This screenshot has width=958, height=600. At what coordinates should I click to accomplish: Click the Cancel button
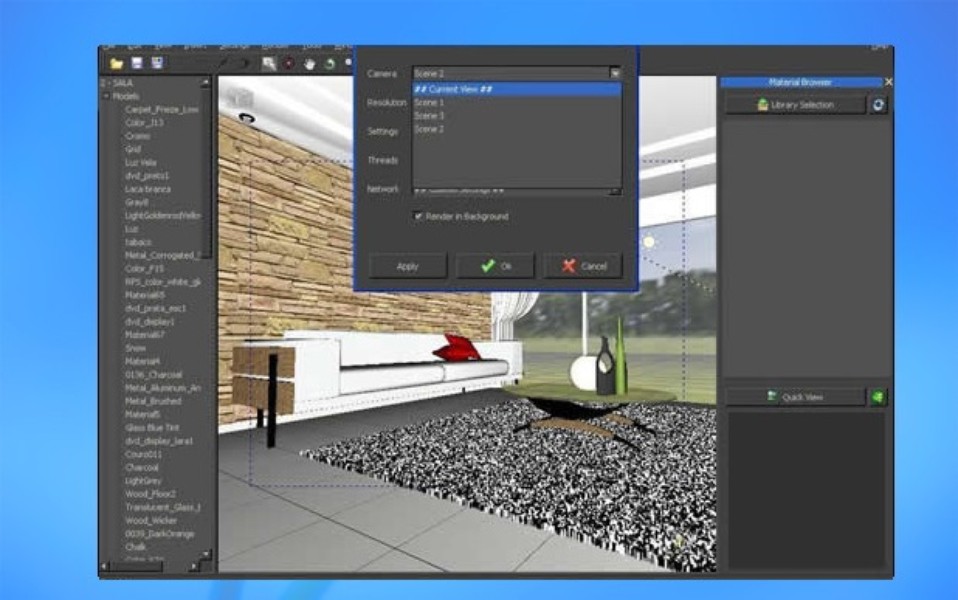point(583,266)
